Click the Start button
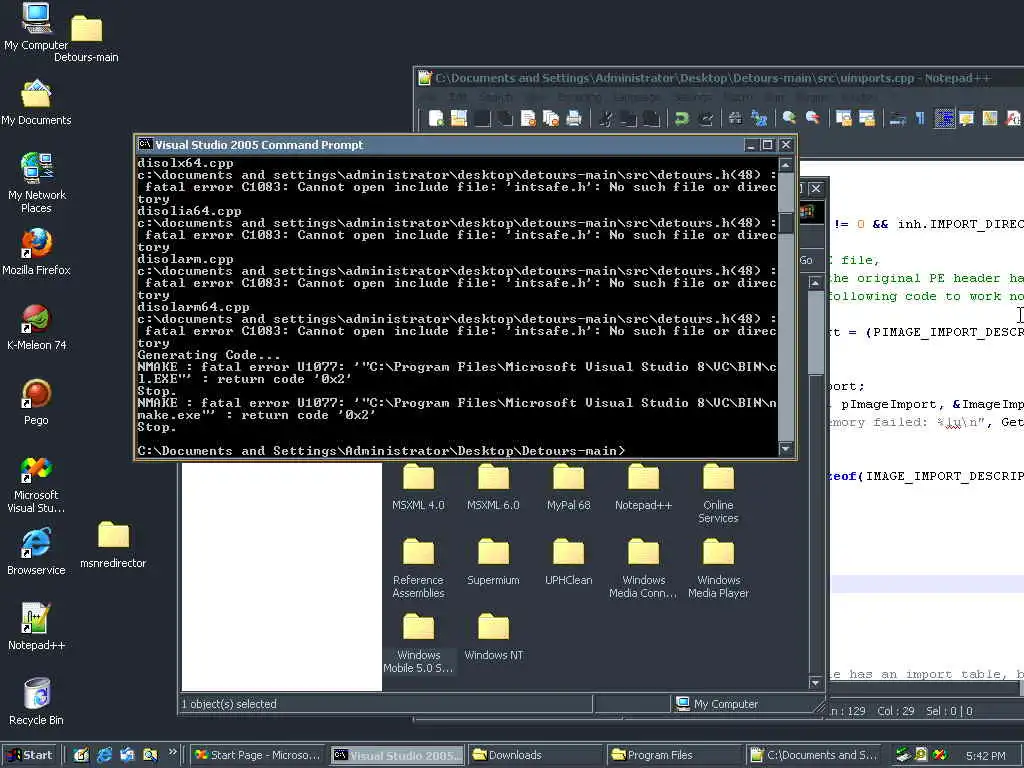 point(30,755)
